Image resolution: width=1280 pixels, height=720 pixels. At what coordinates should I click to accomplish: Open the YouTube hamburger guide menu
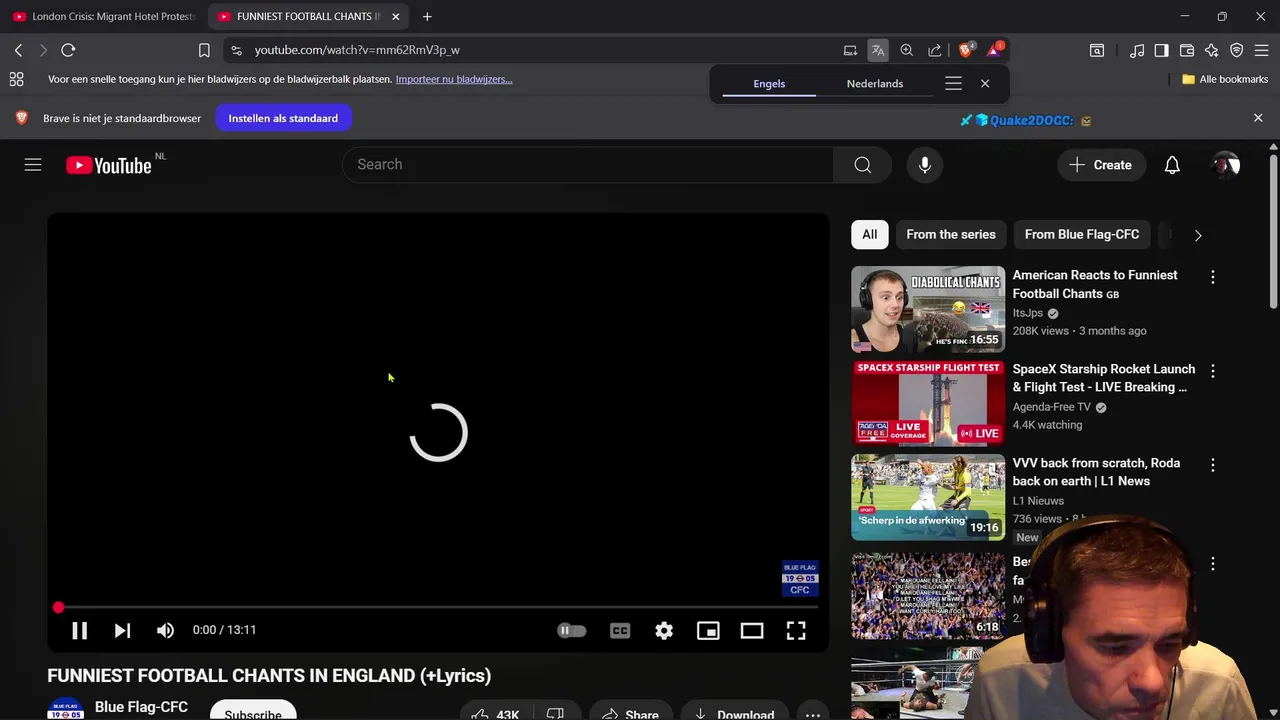pos(33,165)
